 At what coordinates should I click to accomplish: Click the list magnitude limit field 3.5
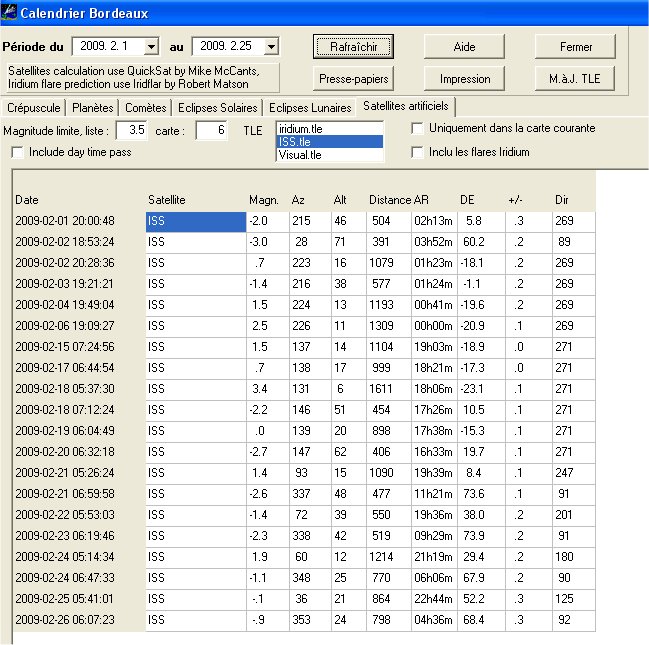(132, 130)
